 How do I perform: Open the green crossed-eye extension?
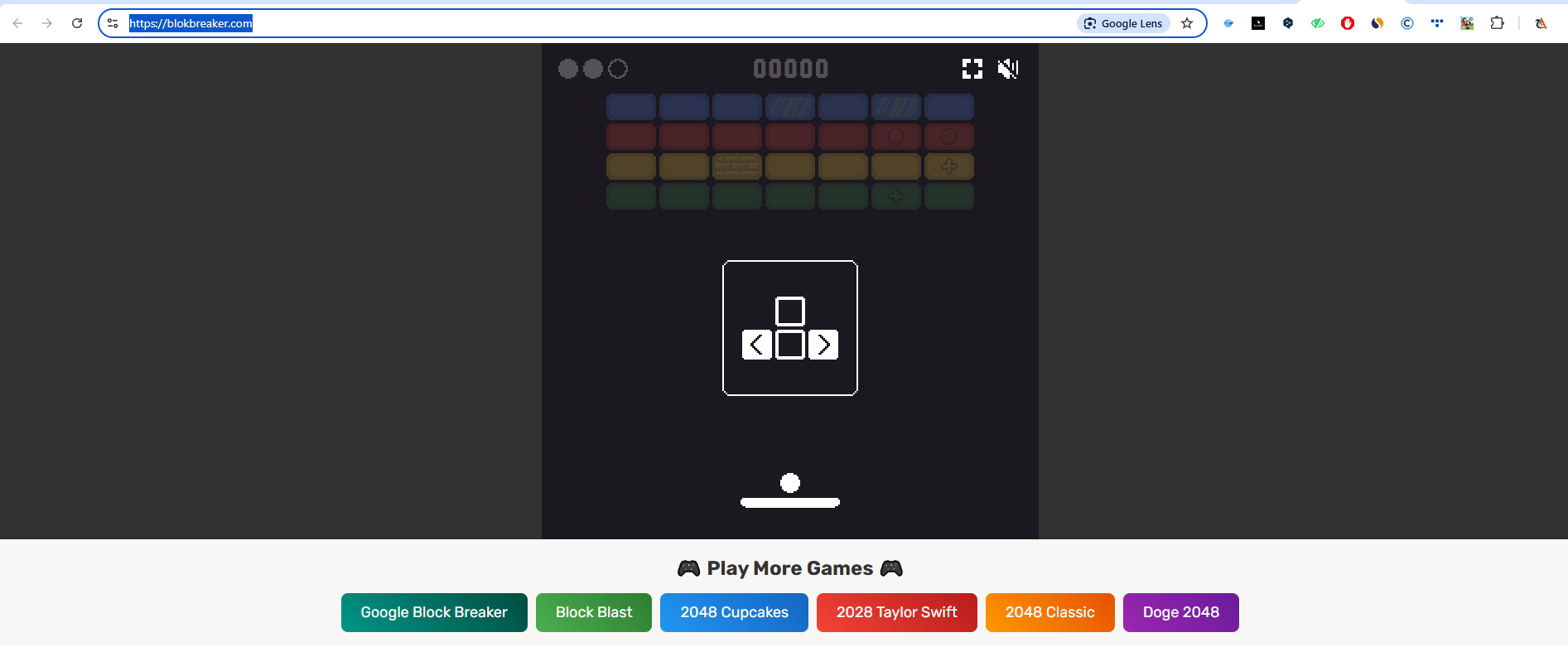[x=1318, y=23]
